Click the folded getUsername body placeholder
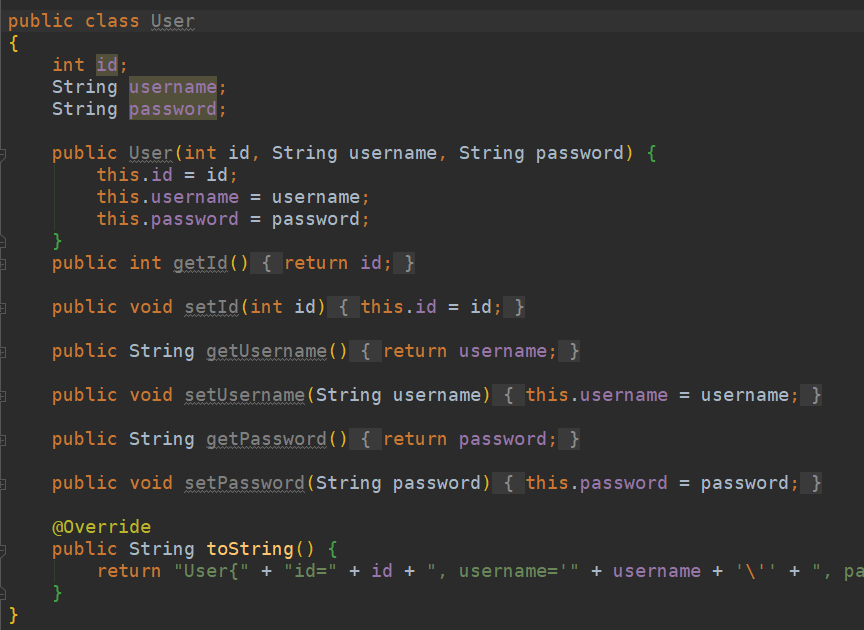The width and height of the screenshot is (864, 630). click(x=469, y=351)
